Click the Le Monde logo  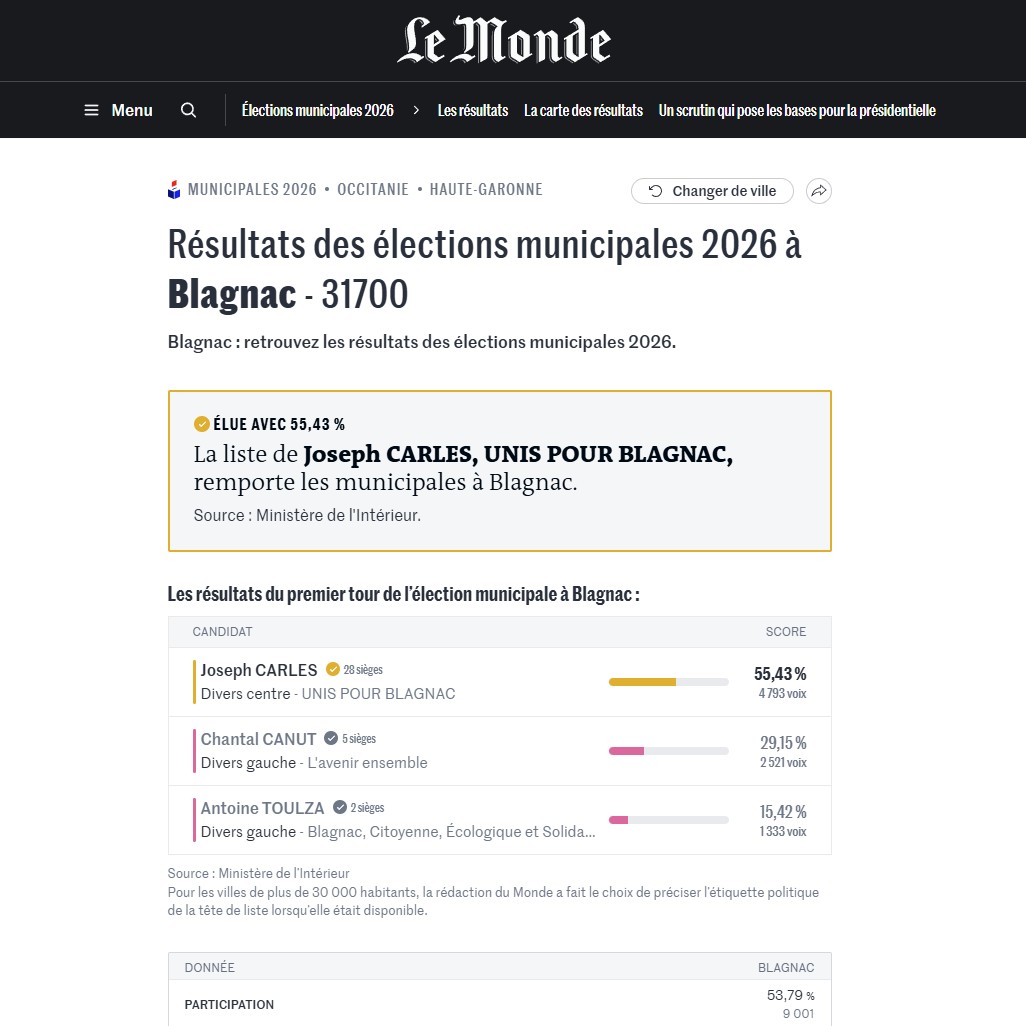(x=504, y=40)
